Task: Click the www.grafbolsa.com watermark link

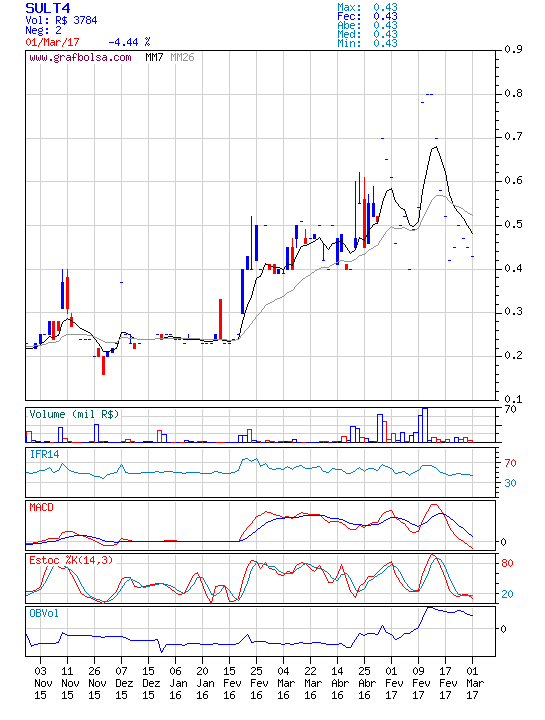Action: pyautogui.click(x=80, y=58)
